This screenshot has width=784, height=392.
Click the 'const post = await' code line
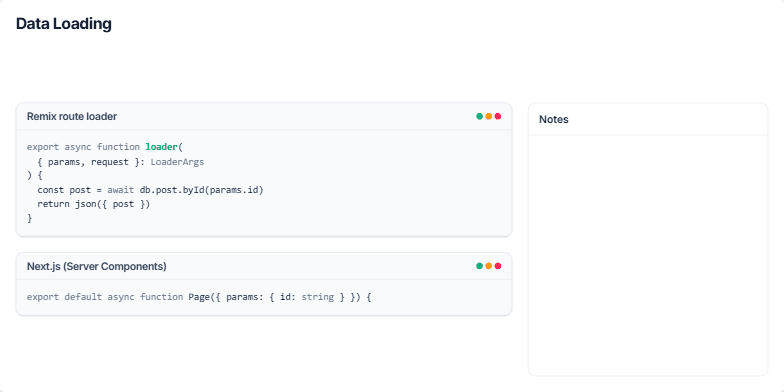[x=150, y=190]
